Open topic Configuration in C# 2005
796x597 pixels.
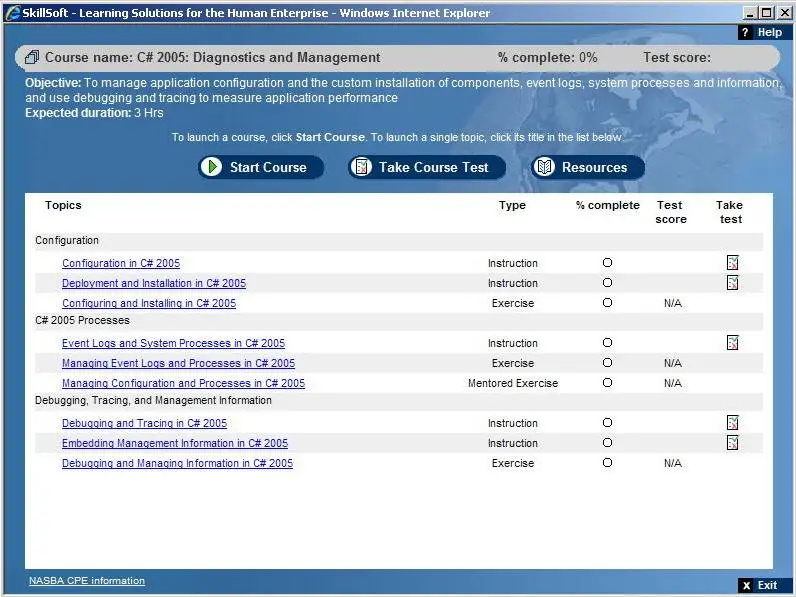(x=121, y=263)
